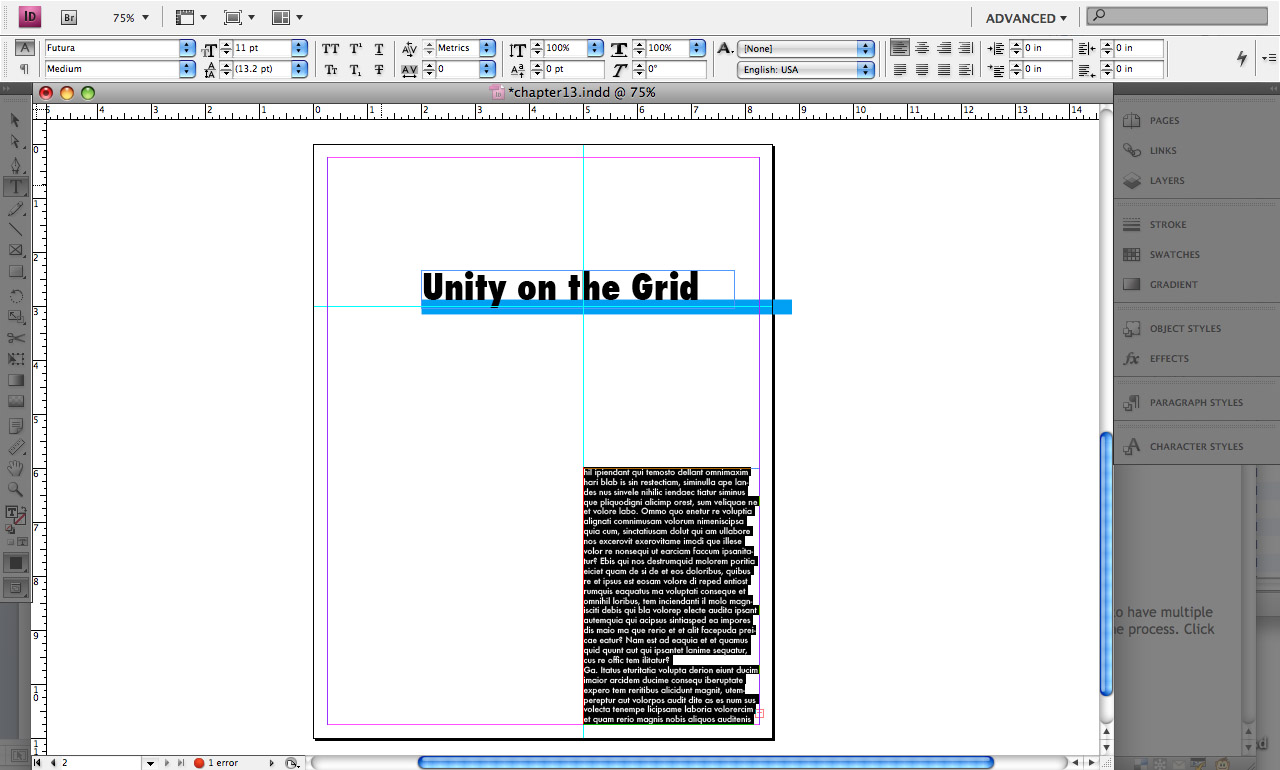Toggle Underline text formatting
Screen dimensions: 1280x770
click(x=379, y=49)
